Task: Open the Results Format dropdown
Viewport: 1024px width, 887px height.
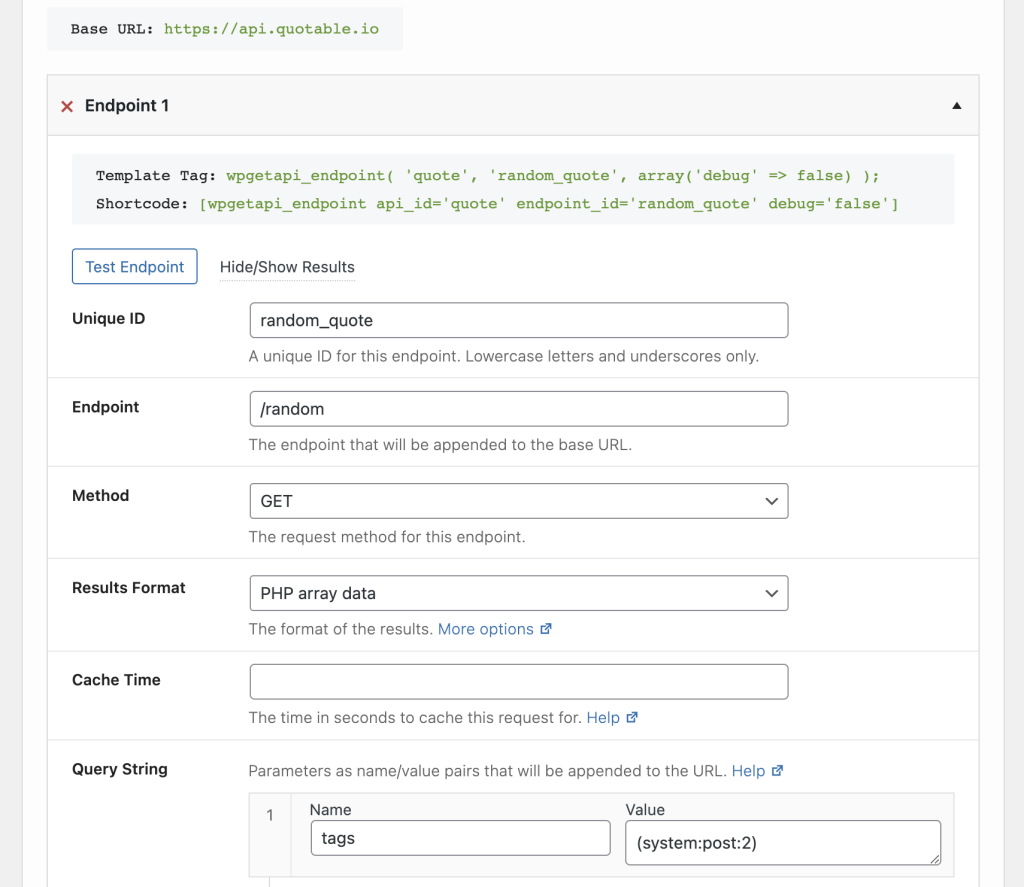Action: pos(518,593)
